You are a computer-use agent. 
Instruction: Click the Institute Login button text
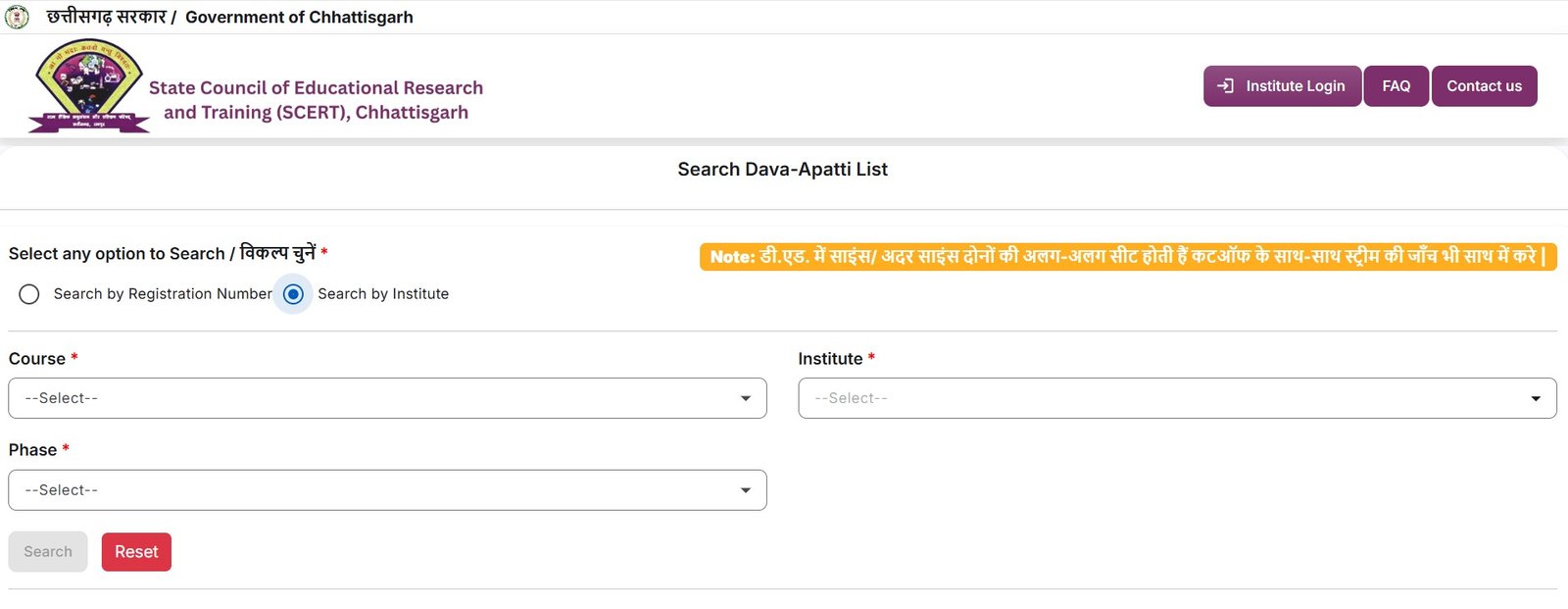(x=1295, y=86)
